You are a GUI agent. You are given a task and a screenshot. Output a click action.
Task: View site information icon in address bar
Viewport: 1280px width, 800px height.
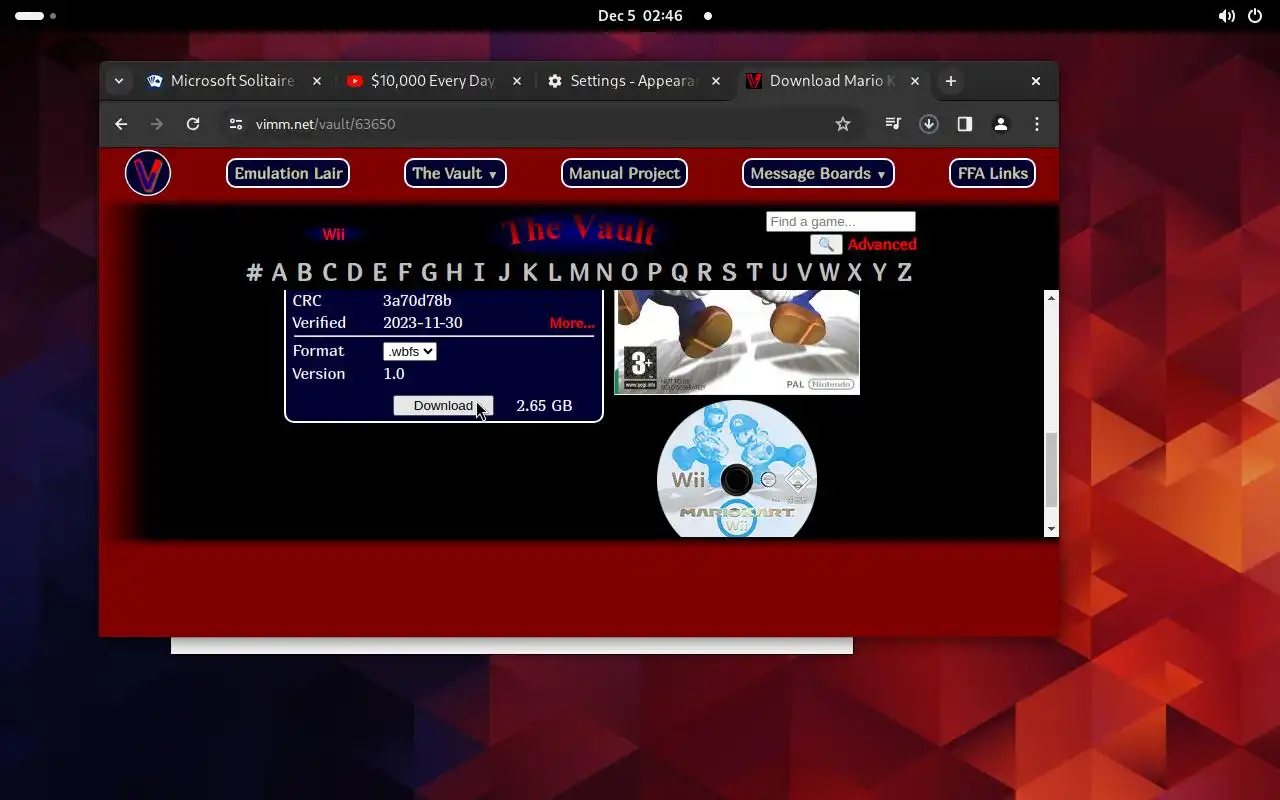tap(236, 124)
